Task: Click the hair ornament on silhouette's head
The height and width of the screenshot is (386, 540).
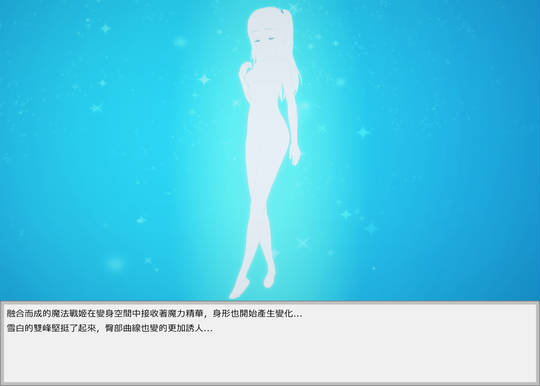Action: pos(284,12)
